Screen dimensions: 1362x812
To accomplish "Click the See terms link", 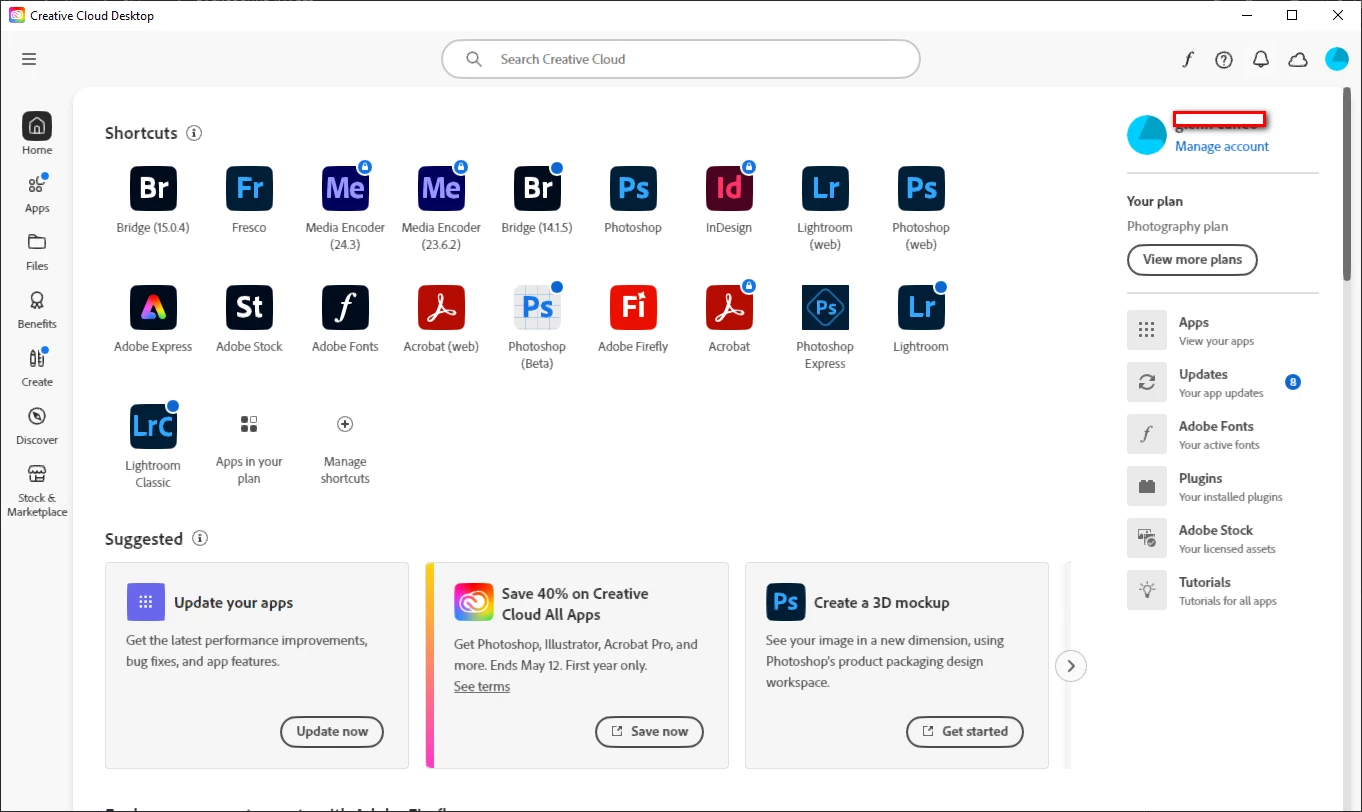I will pos(482,687).
